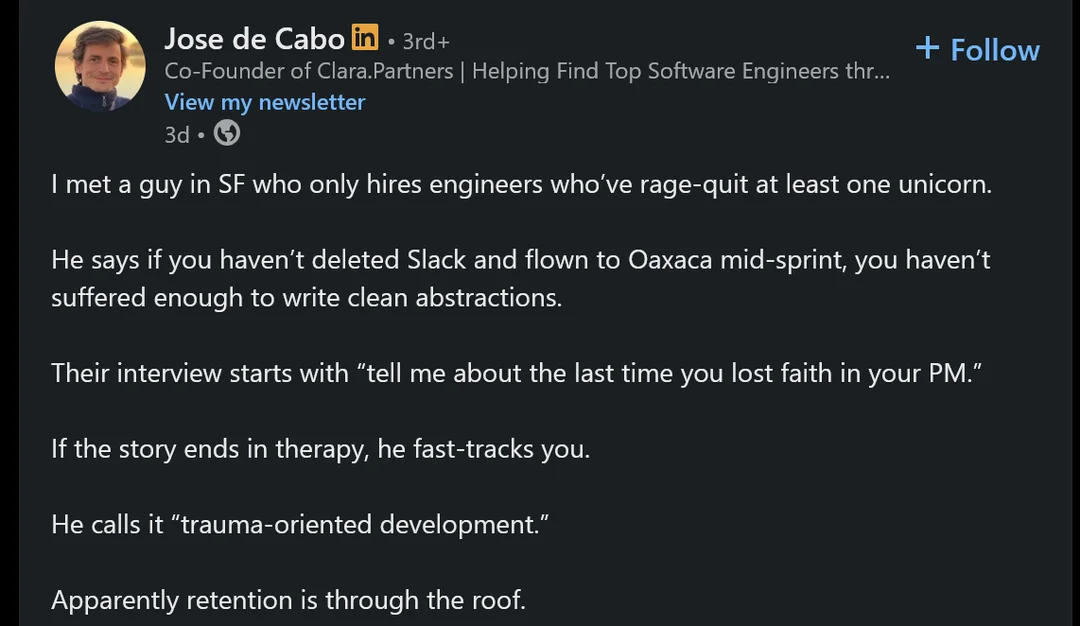The height and width of the screenshot is (626, 1080).
Task: Click the word SF in first sentence
Action: pos(231,186)
